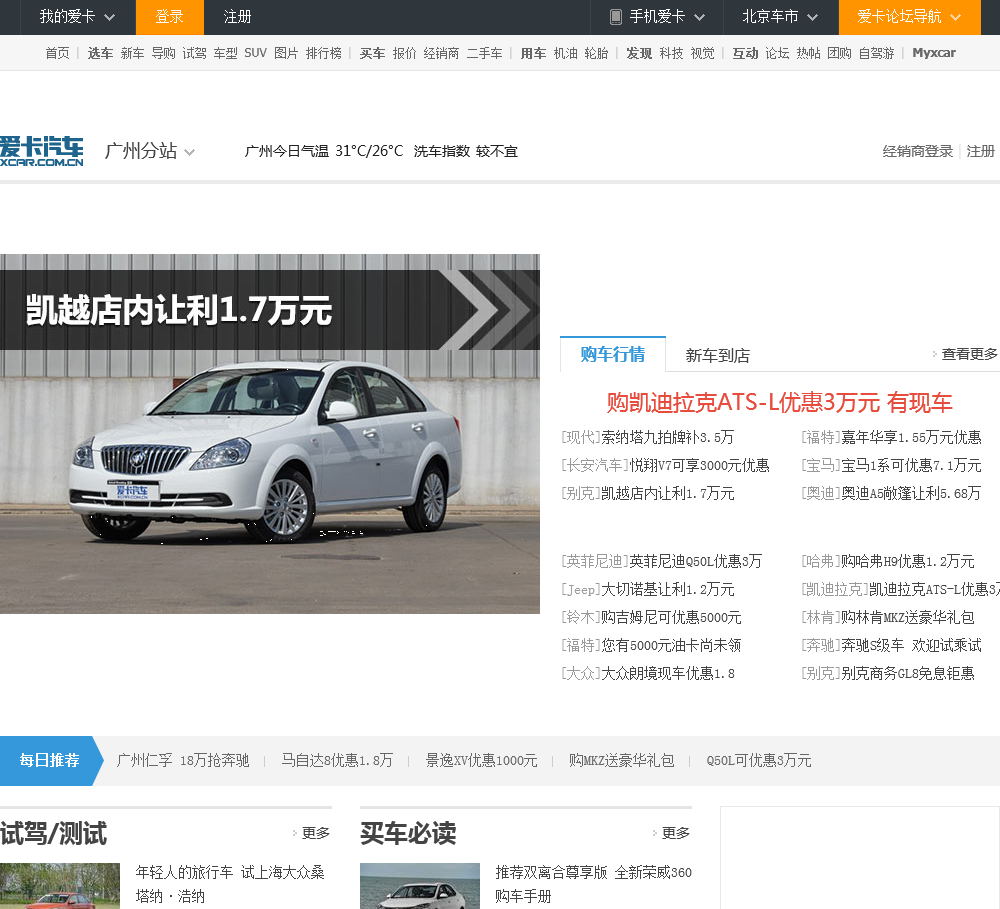Viewport: 1000px width, 909px height.
Task: Click the phone icon beside 手机爱卡
Action: click(x=615, y=17)
